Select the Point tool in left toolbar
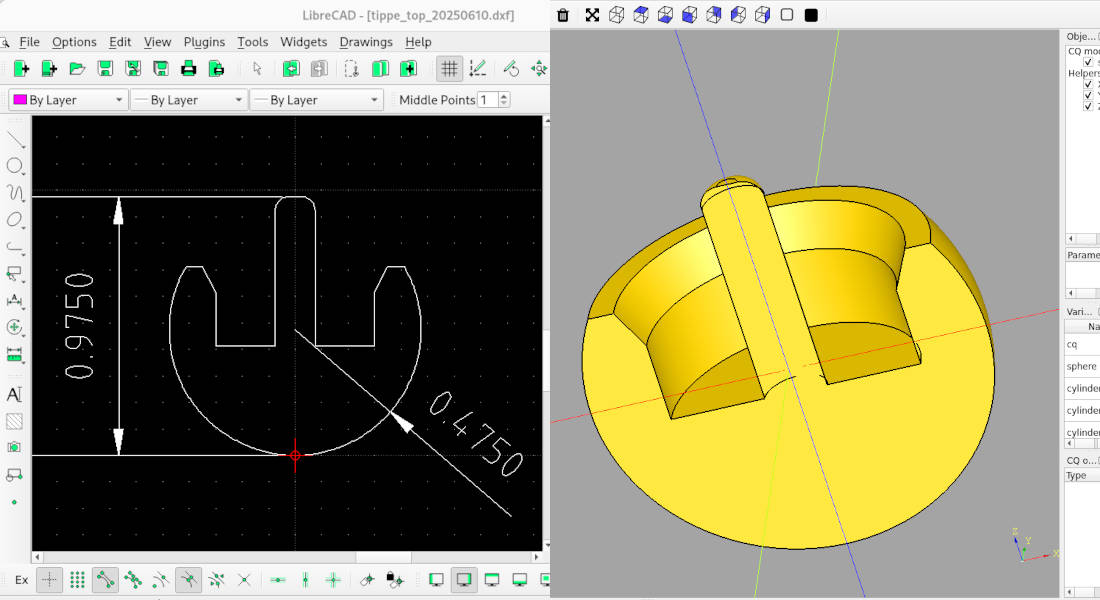This screenshot has width=1100, height=600. tap(14, 502)
